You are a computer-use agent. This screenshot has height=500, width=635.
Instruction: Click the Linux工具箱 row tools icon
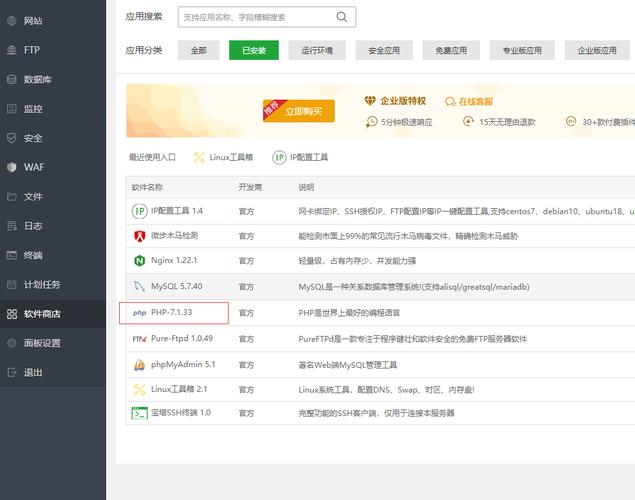pyautogui.click(x=139, y=389)
